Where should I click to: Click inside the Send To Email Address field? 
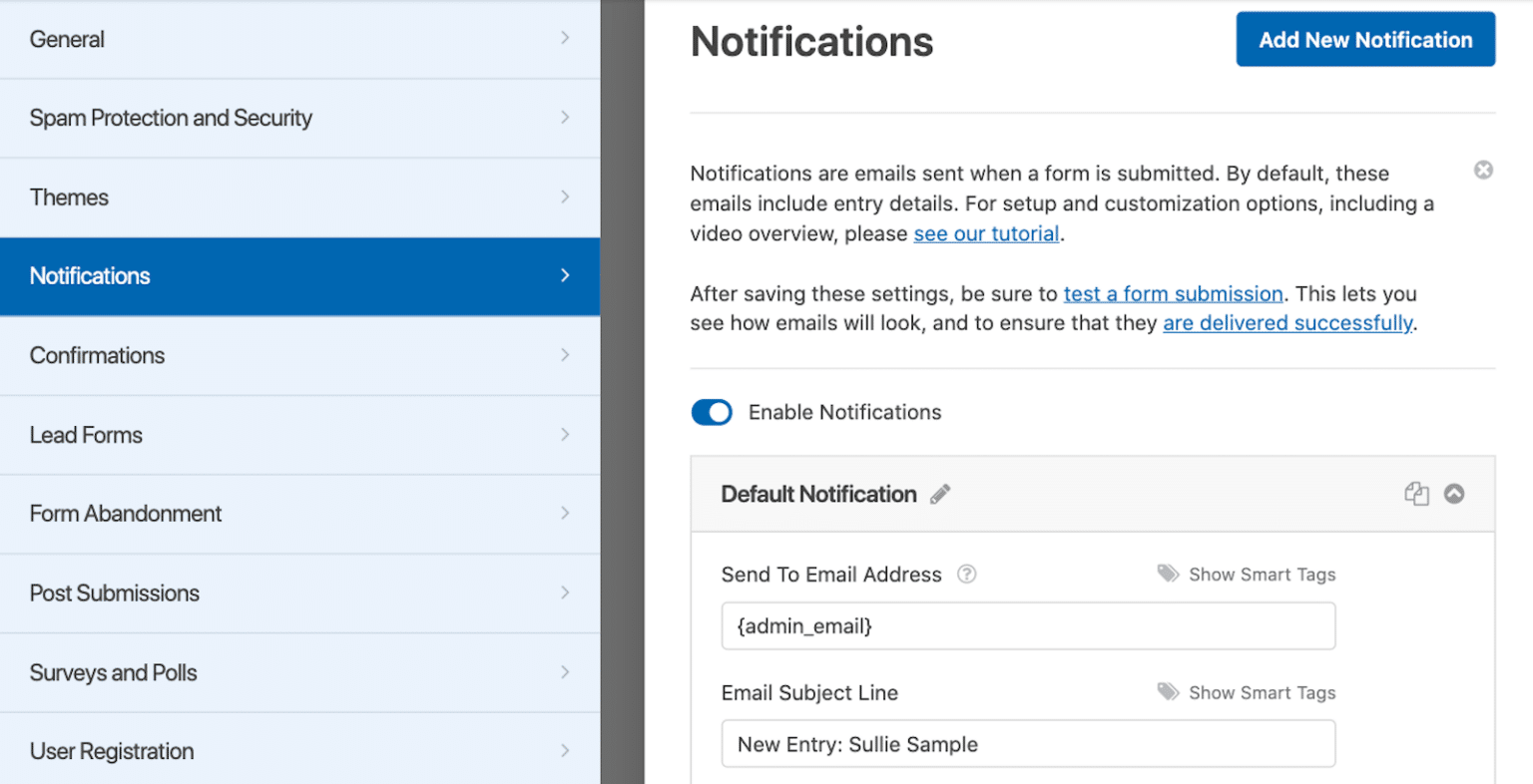pyautogui.click(x=1028, y=625)
